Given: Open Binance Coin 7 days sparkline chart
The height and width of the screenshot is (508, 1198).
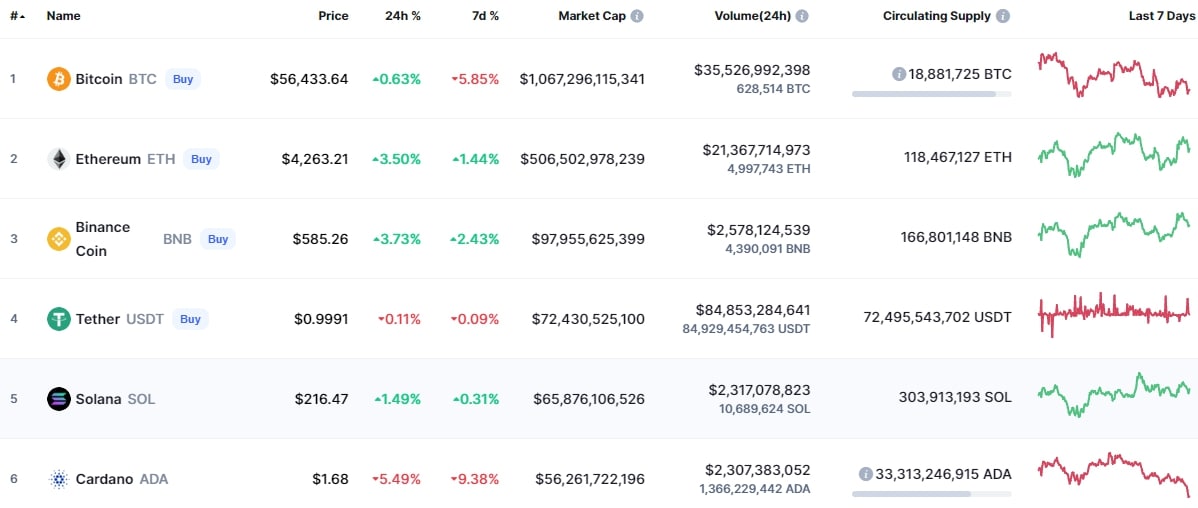Looking at the screenshot, I should tap(1114, 235).
